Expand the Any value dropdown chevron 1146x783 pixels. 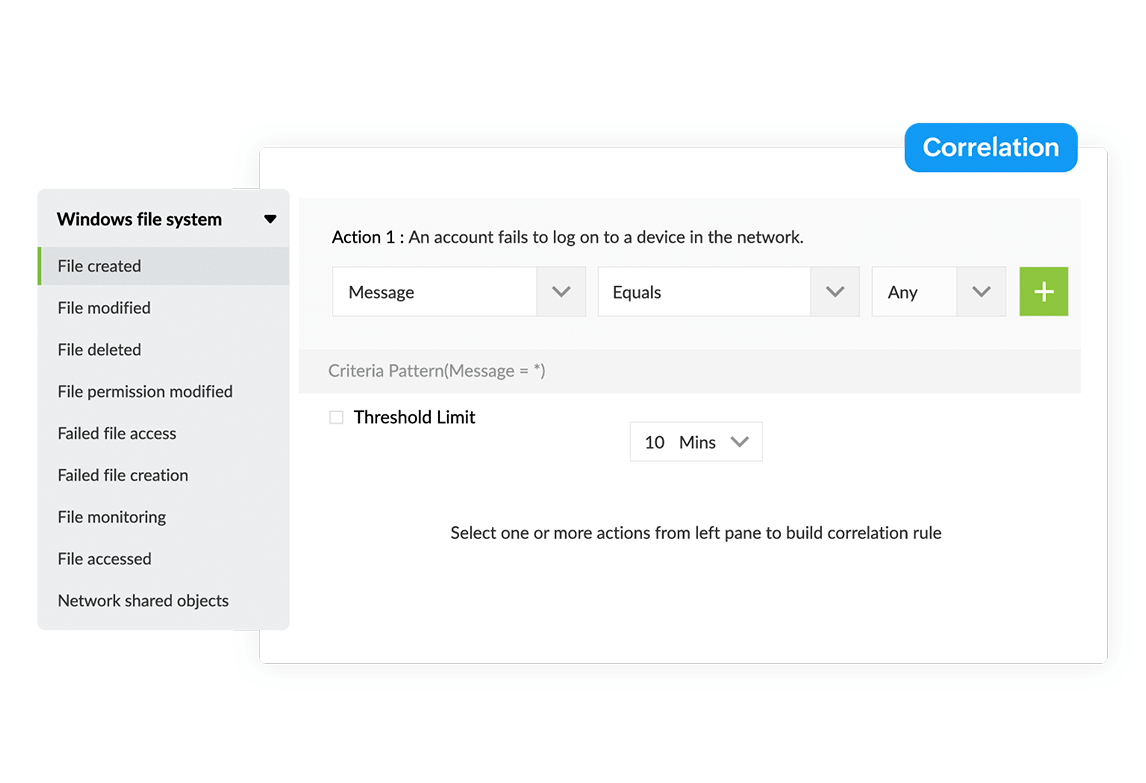coord(982,292)
